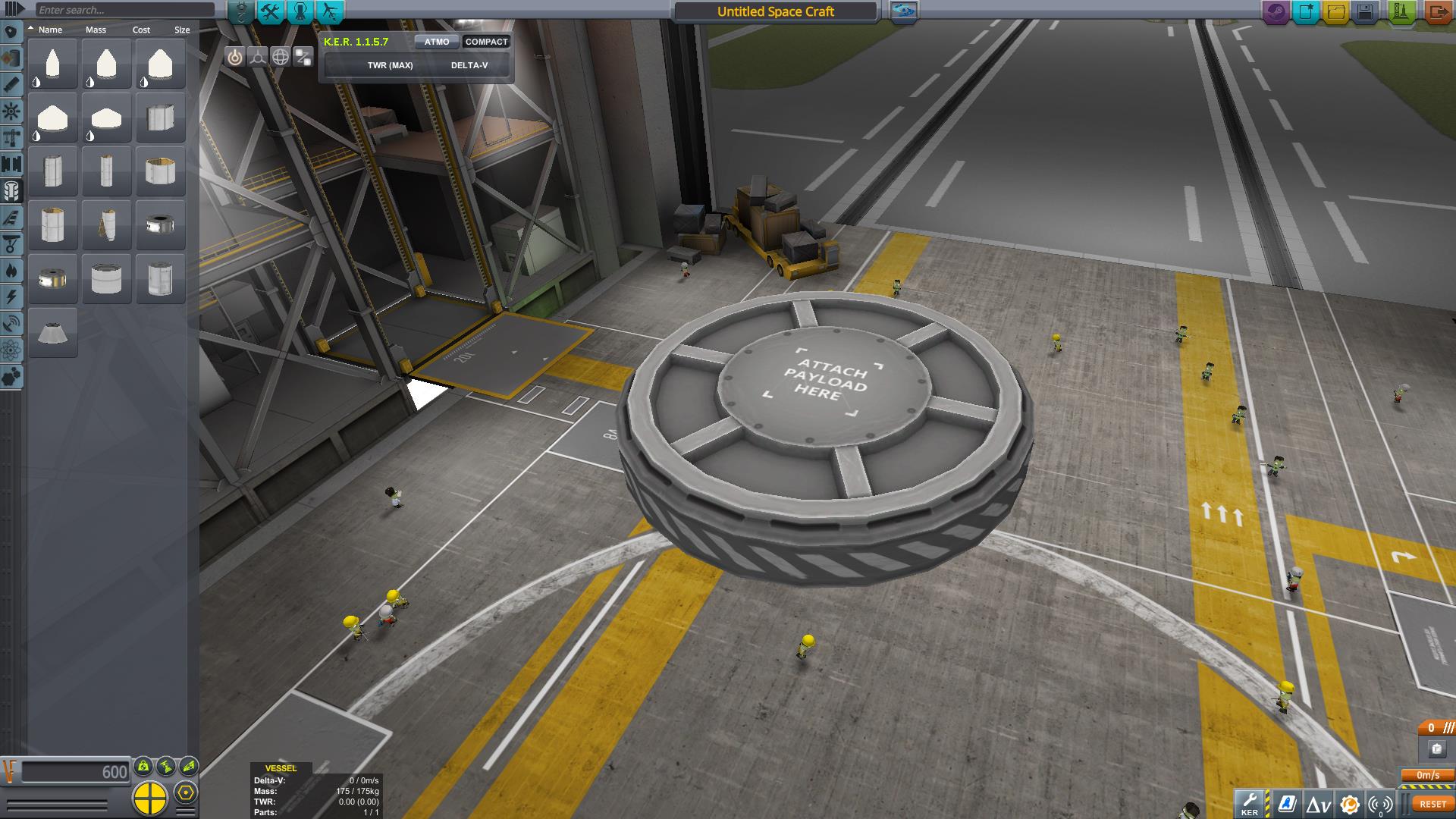This screenshot has width=1456, height=819.
Task: Select the Pods part category
Action: tap(11, 32)
